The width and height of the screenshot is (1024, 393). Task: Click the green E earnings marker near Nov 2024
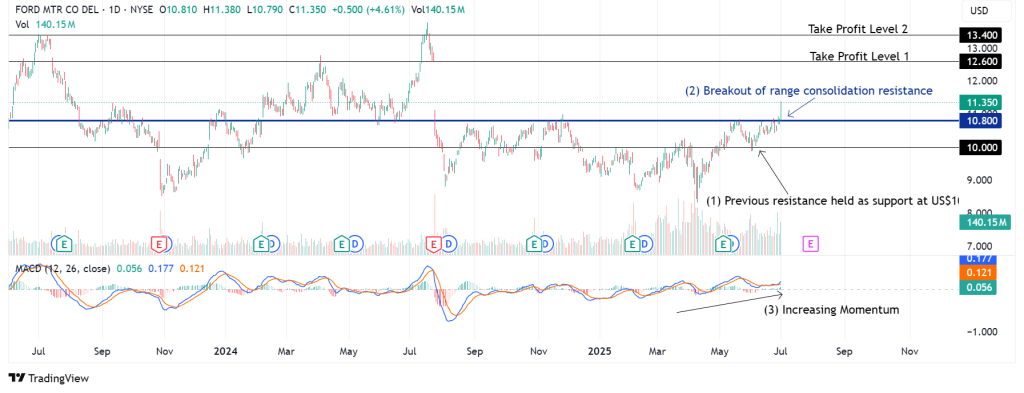tap(534, 244)
